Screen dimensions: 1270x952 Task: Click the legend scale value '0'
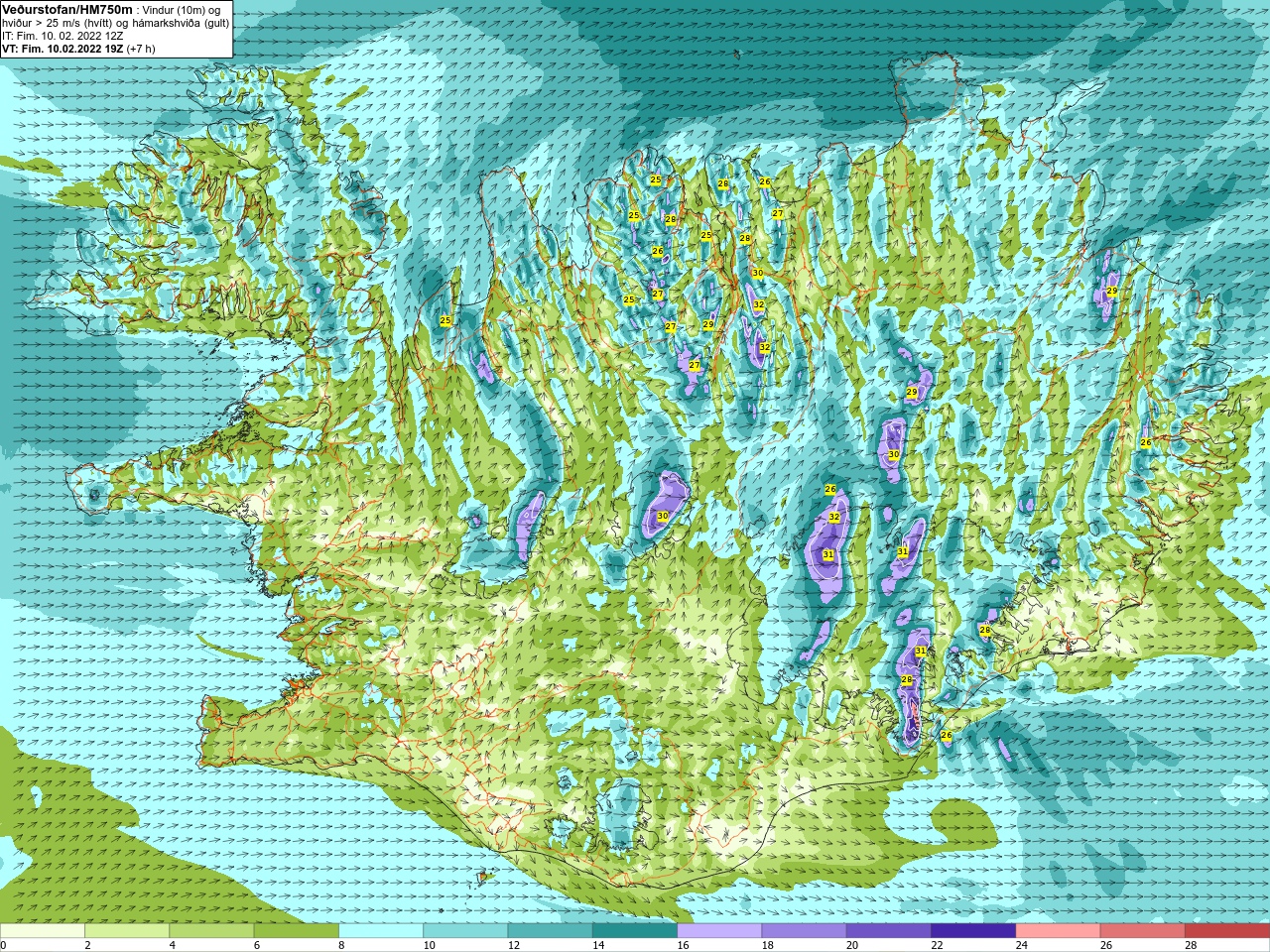pos(4,946)
